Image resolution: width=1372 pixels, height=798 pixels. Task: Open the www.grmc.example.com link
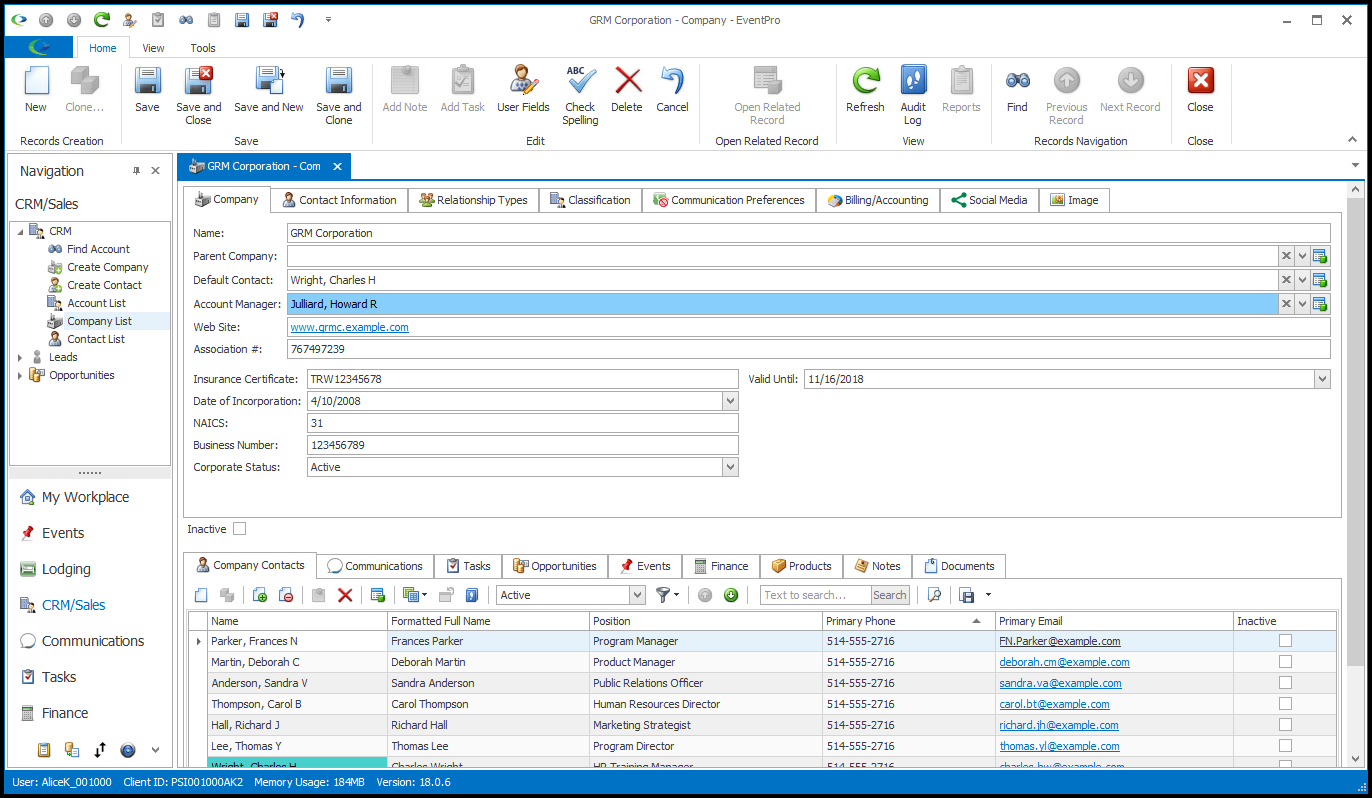pyautogui.click(x=349, y=327)
